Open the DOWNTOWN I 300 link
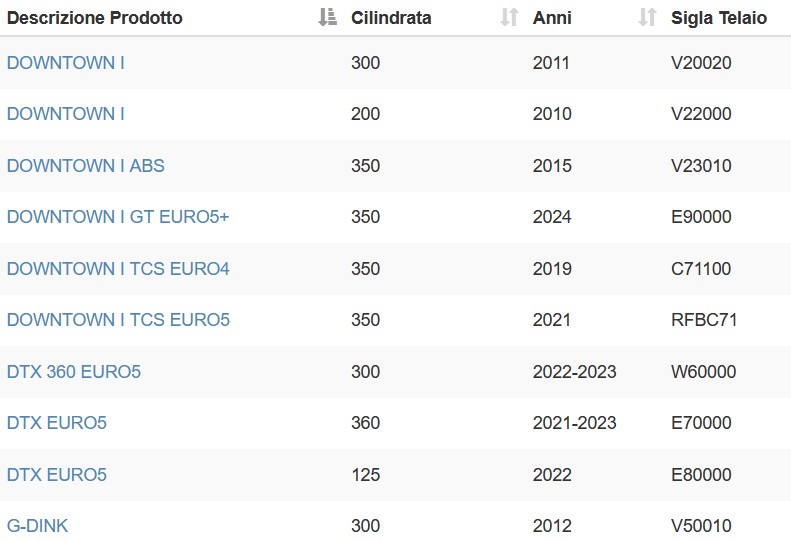 pyautogui.click(x=66, y=63)
